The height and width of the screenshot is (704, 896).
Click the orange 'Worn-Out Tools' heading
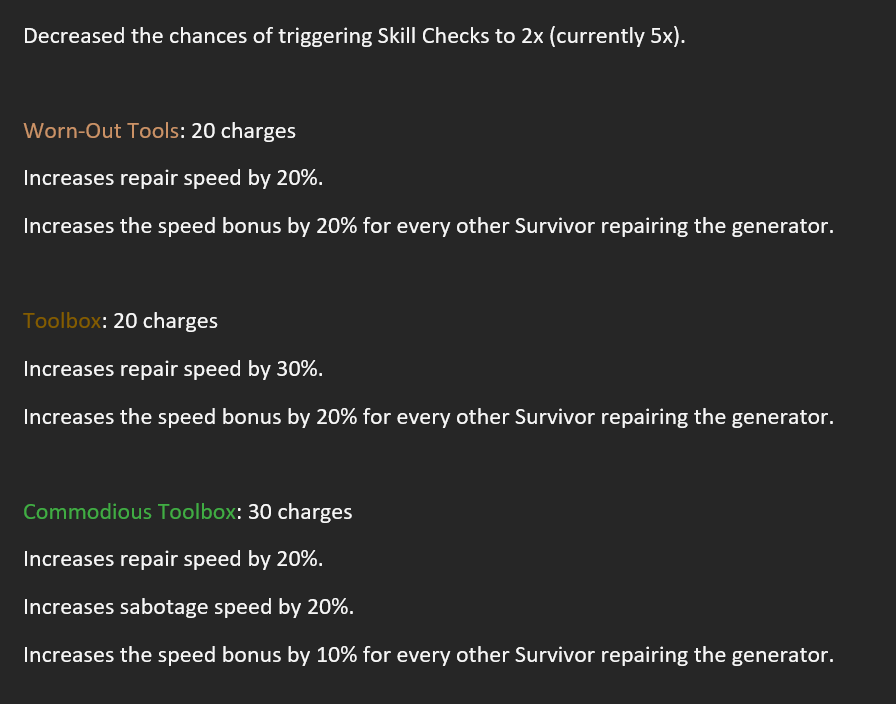(x=101, y=131)
